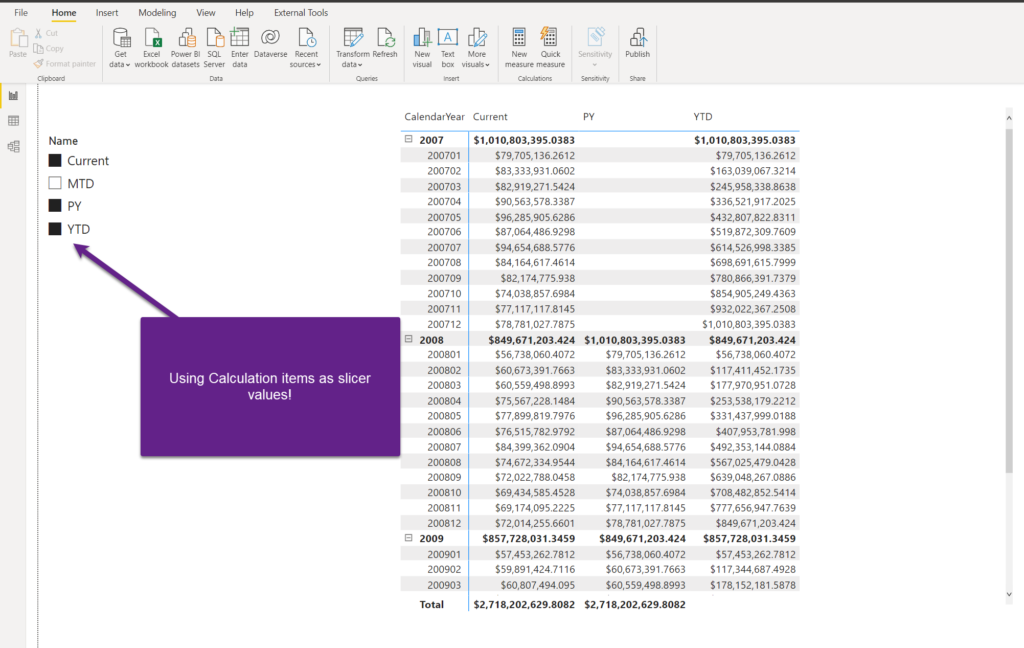Open the Enter data table icon
This screenshot has width=1024, height=648.
pyautogui.click(x=240, y=38)
